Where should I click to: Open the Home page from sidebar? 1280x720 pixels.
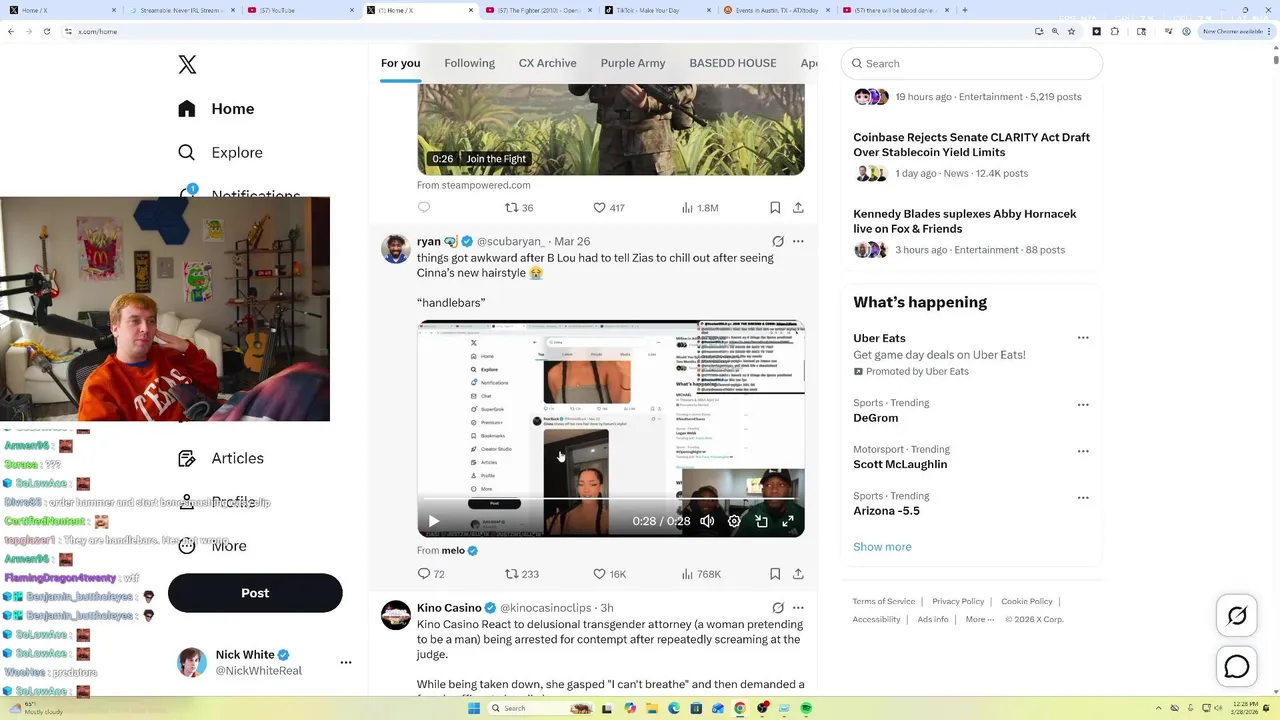[216, 109]
